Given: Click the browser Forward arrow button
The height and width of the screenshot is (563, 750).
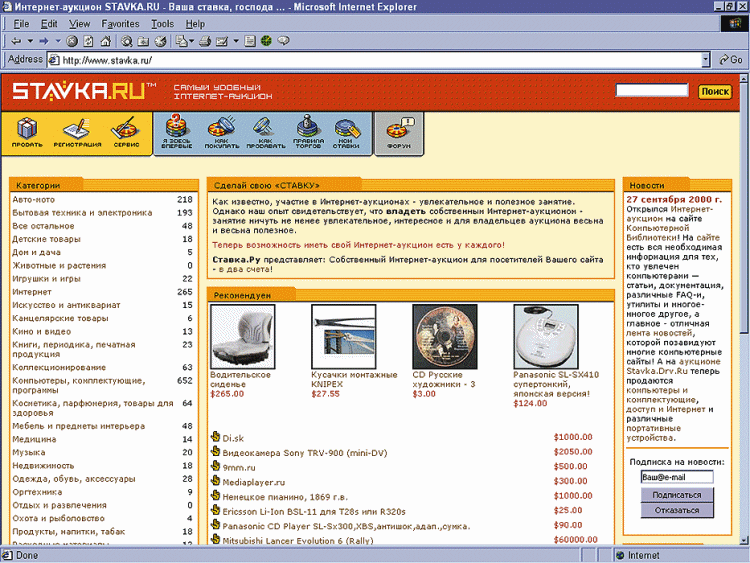Looking at the screenshot, I should [x=44, y=41].
